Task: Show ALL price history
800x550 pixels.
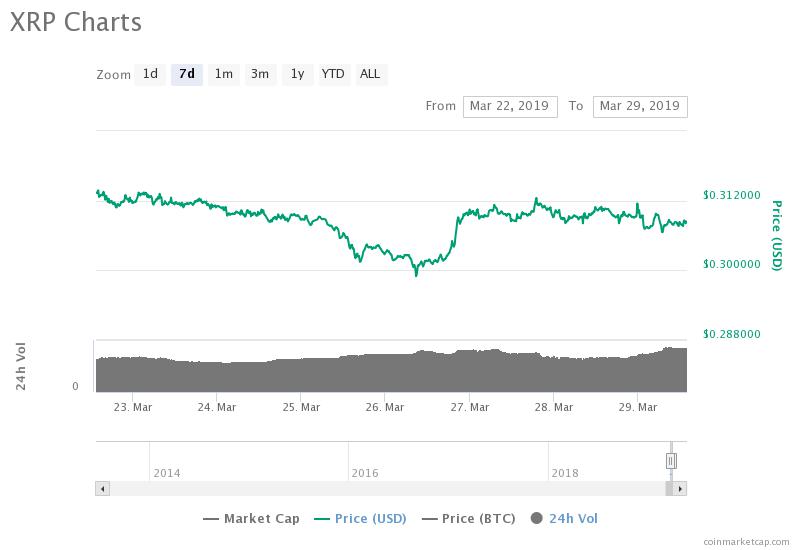Action: [370, 74]
